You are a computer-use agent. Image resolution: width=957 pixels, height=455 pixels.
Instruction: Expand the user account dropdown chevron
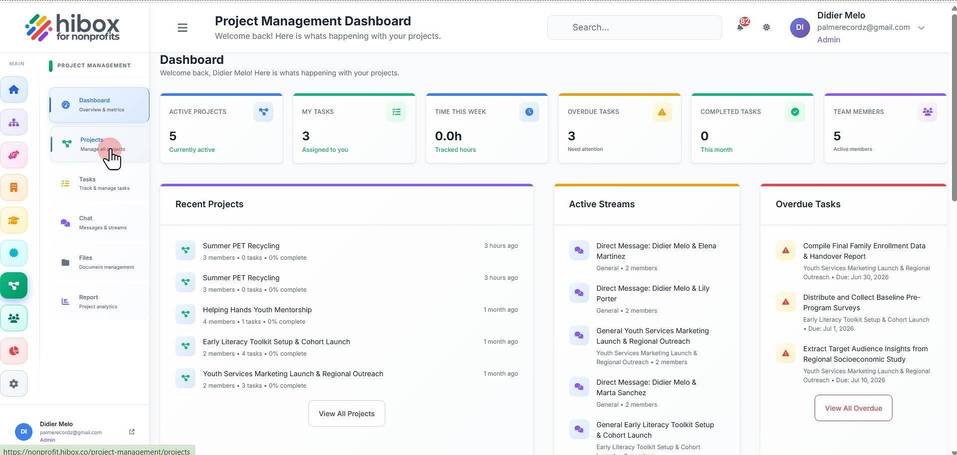[x=921, y=27]
